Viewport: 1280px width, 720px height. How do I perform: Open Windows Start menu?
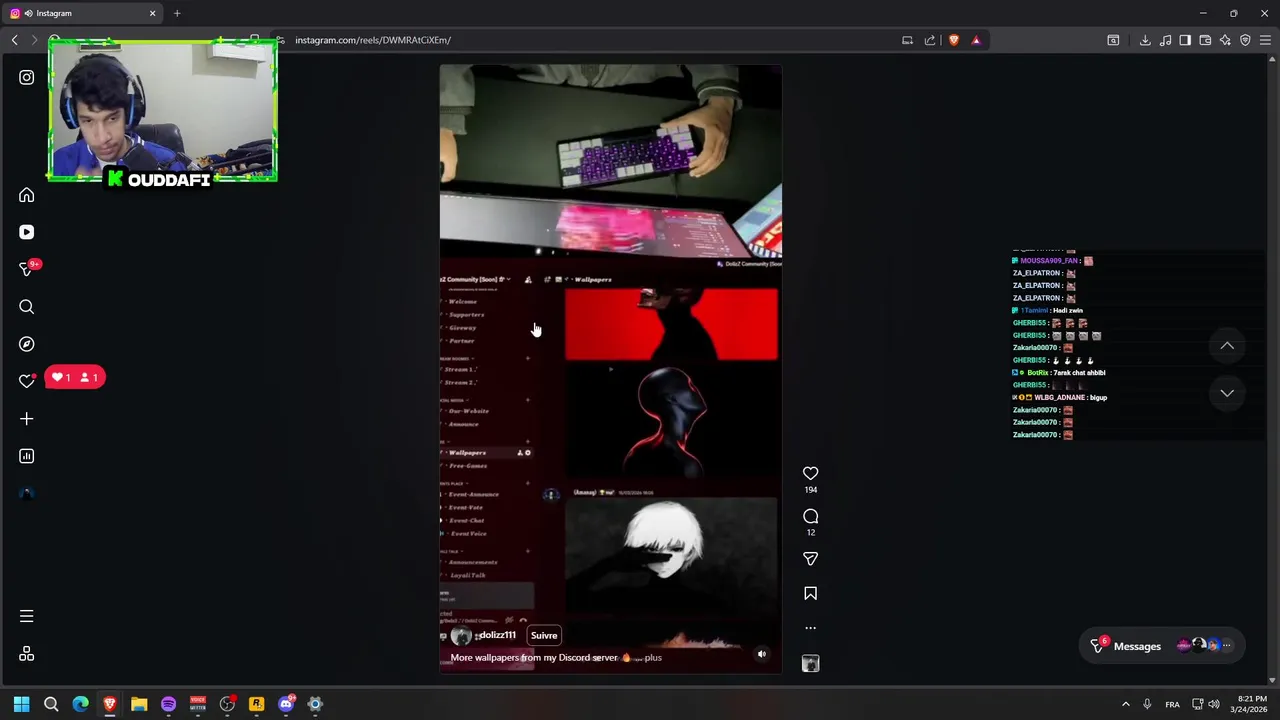[x=21, y=704]
